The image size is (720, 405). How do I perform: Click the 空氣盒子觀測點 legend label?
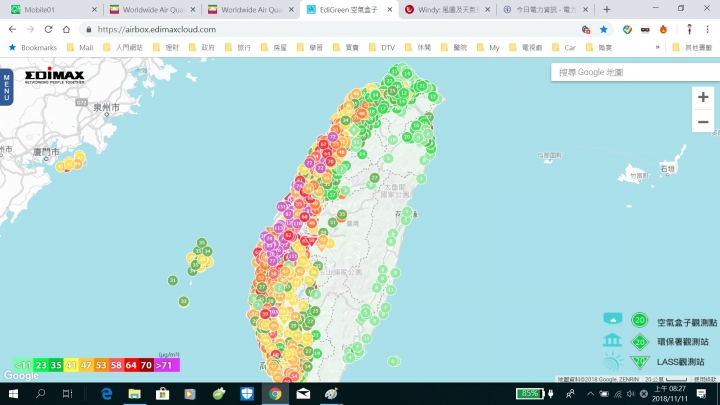coord(687,322)
